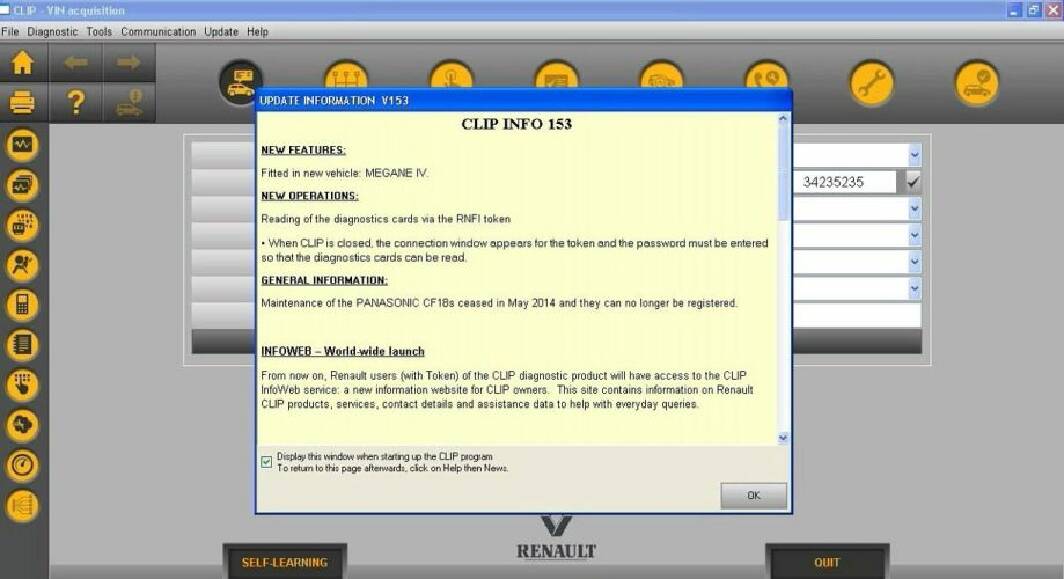Expand the fourth dropdown below the 34235235 field
The image size is (1064, 579).
click(915, 289)
